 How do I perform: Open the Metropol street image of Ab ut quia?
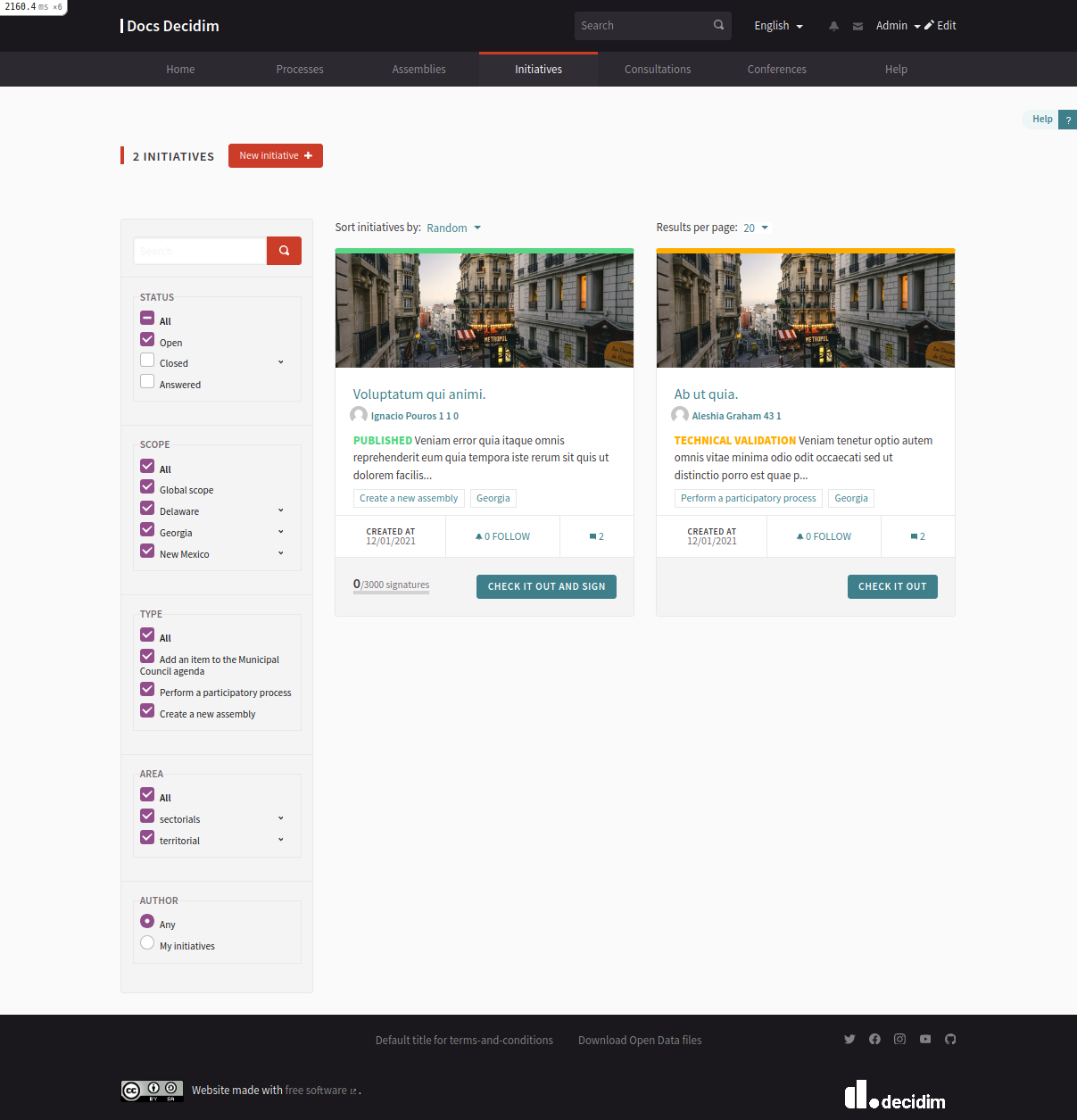pyautogui.click(x=806, y=310)
